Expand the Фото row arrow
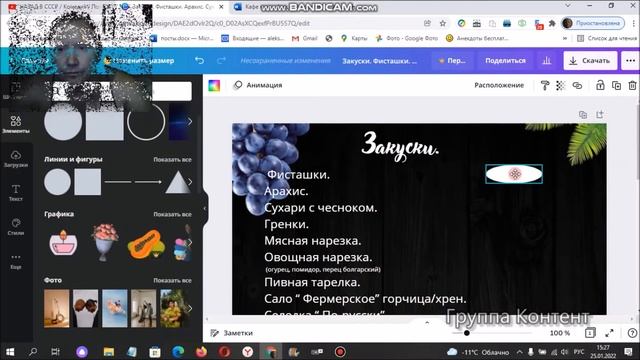The image size is (640, 360). [190, 309]
